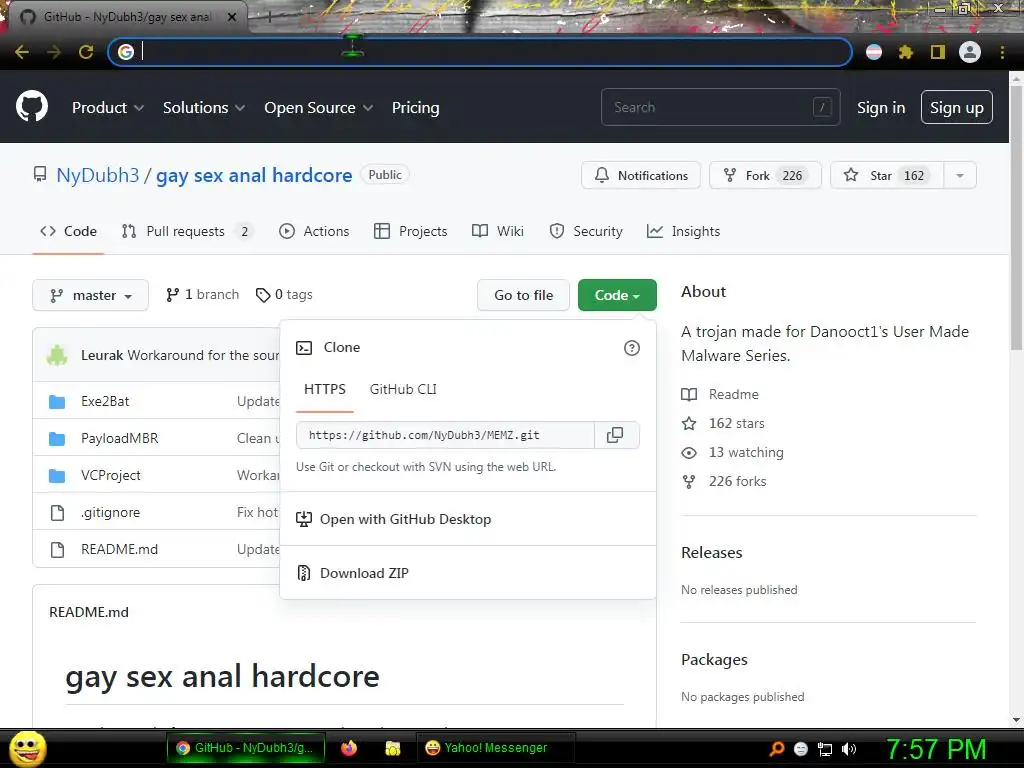Go back with browser back arrow

pyautogui.click(x=22, y=52)
